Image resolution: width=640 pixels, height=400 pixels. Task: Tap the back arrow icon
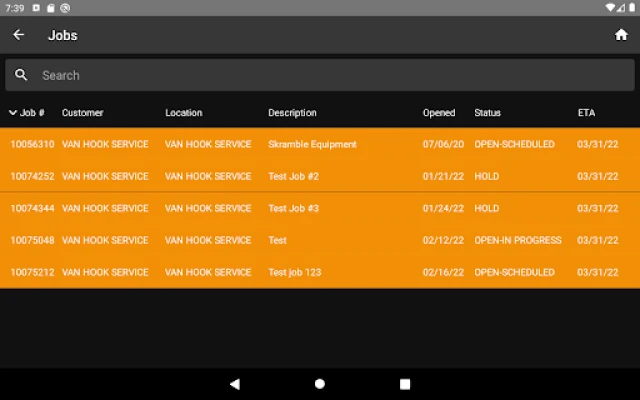(x=18, y=35)
